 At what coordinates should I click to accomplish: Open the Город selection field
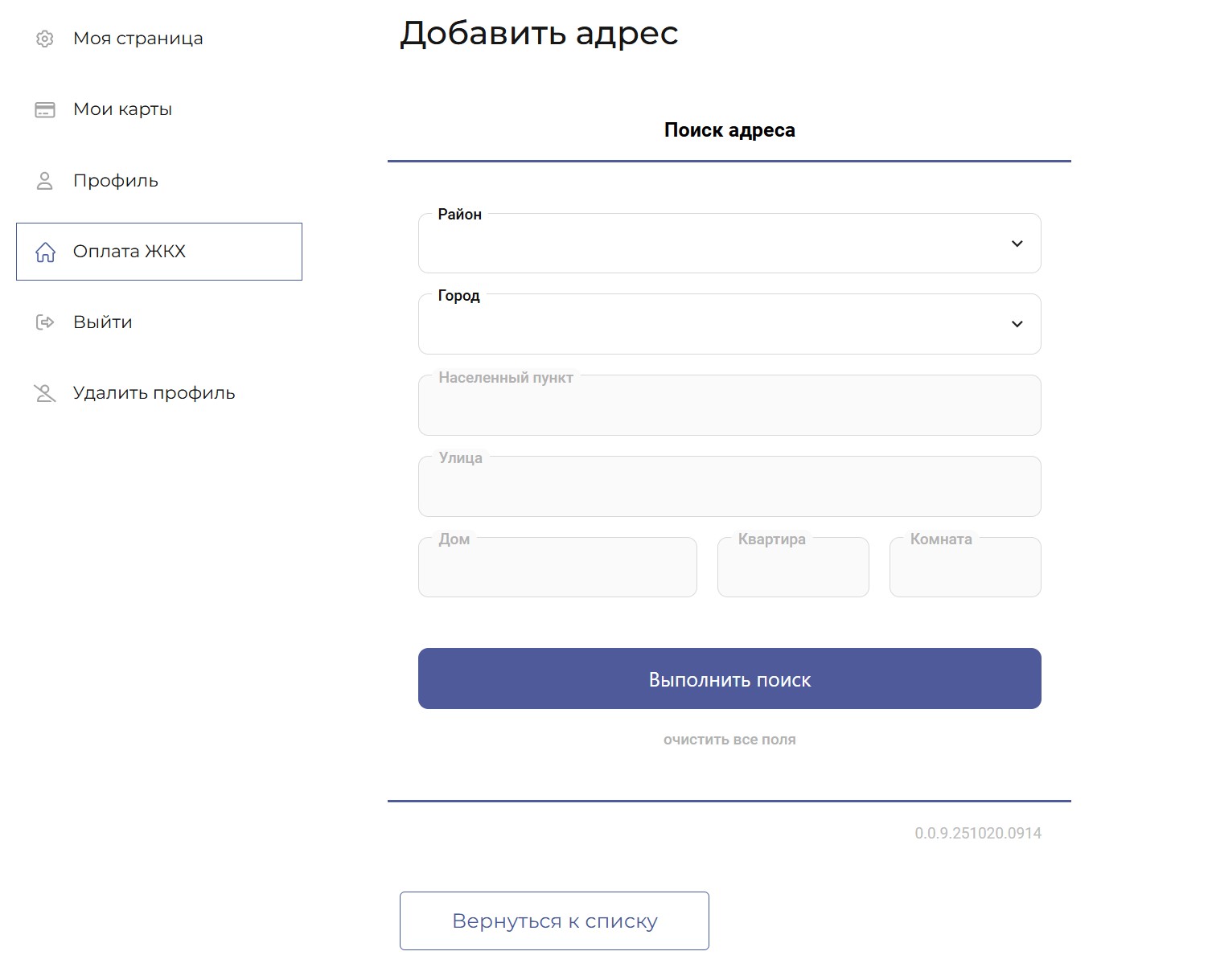coord(708,325)
